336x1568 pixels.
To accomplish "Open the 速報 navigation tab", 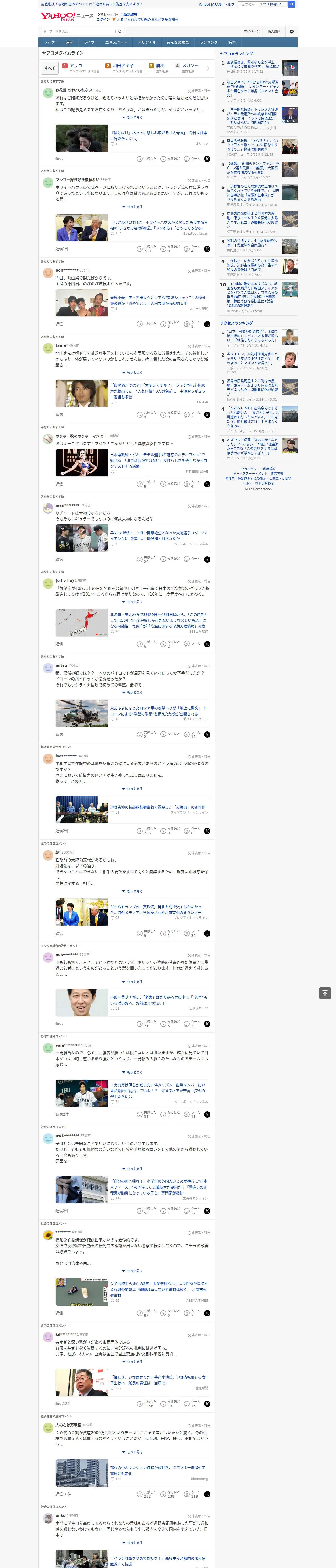I will (69, 43).
